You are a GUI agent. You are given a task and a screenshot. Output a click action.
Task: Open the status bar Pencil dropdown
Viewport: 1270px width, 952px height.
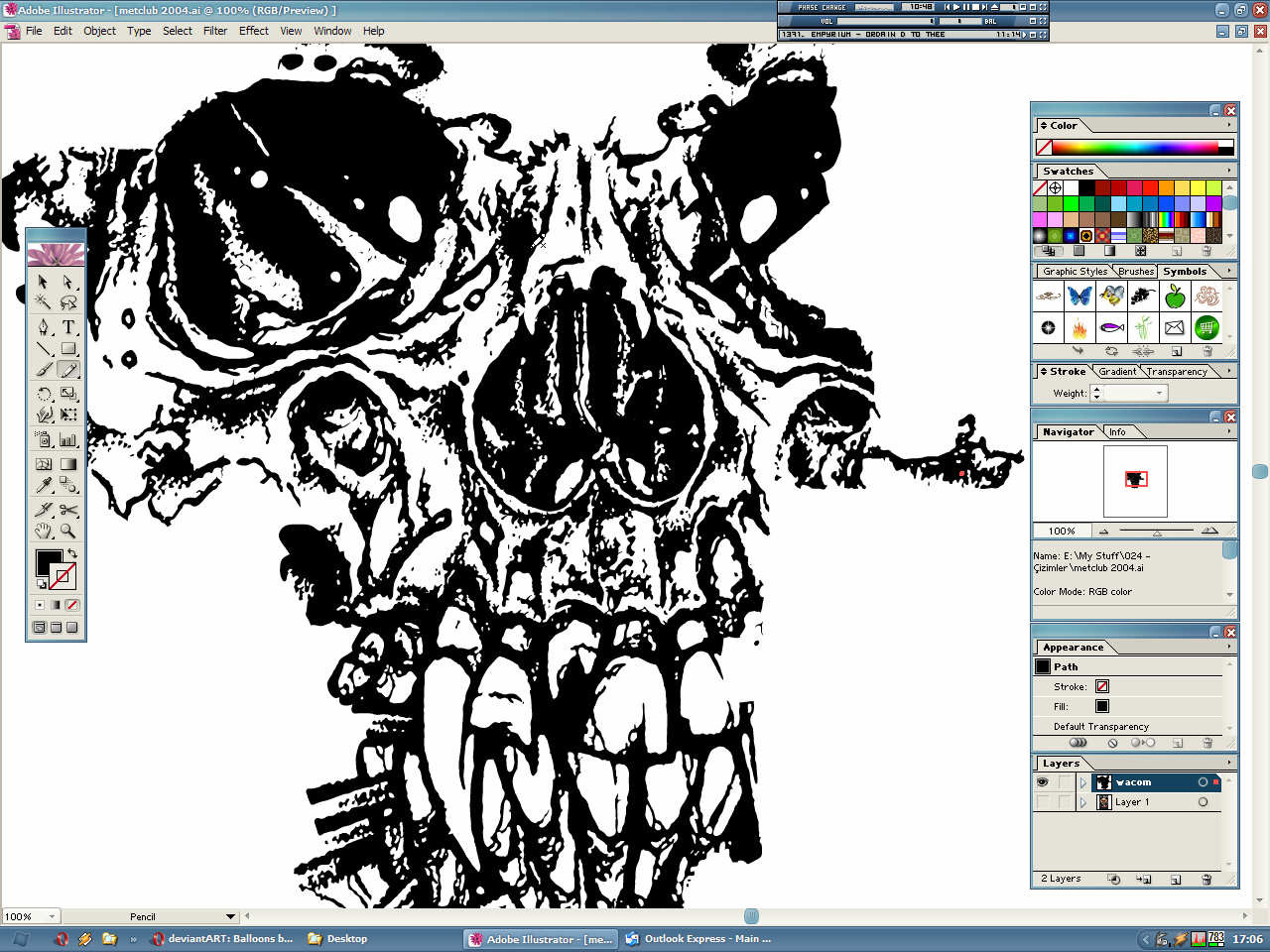[230, 916]
